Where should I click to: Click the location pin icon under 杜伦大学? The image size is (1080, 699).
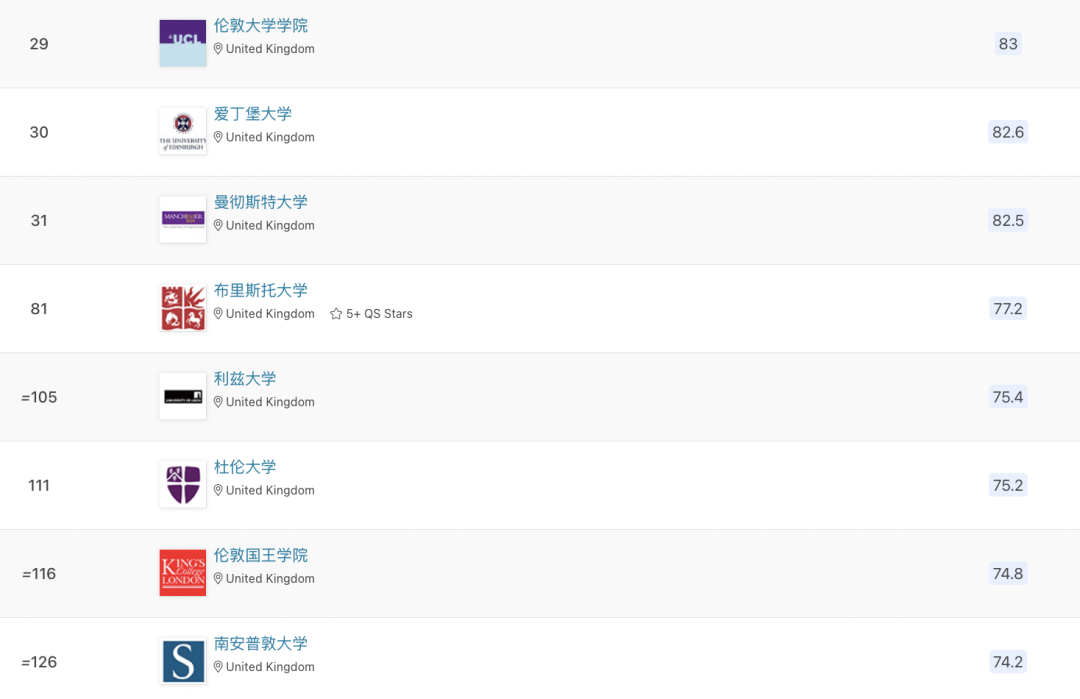[218, 490]
